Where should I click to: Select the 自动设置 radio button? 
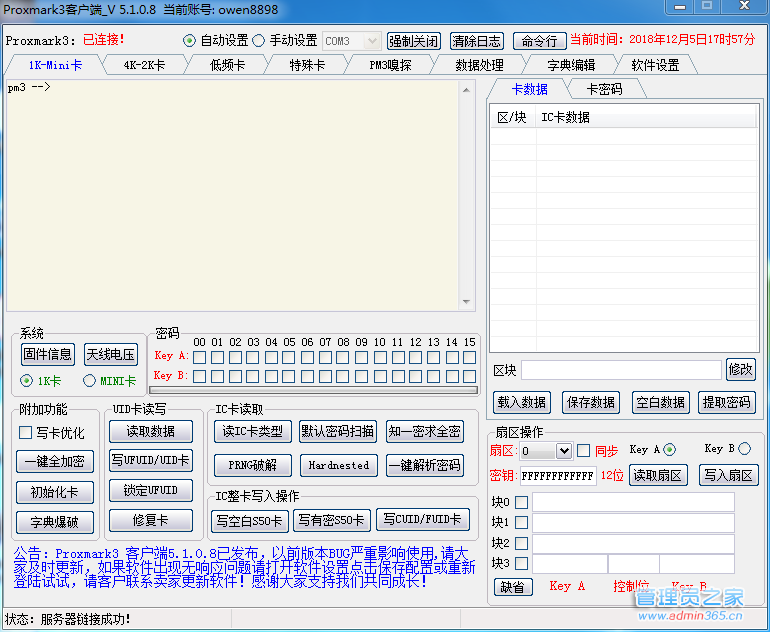point(189,41)
